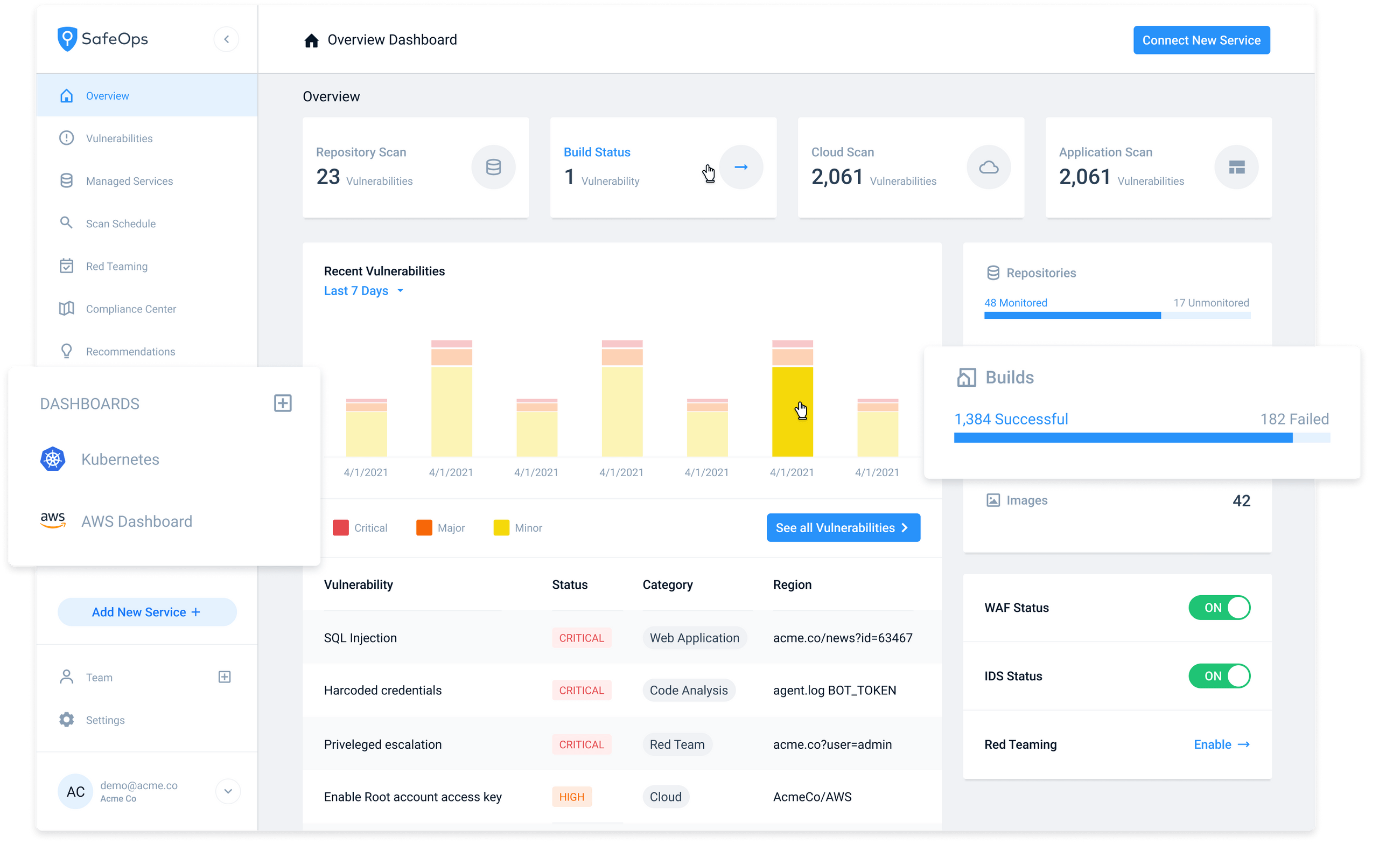Select the Vulnerabilities warning icon in sidebar
The width and height of the screenshot is (1400, 843).
66,138
